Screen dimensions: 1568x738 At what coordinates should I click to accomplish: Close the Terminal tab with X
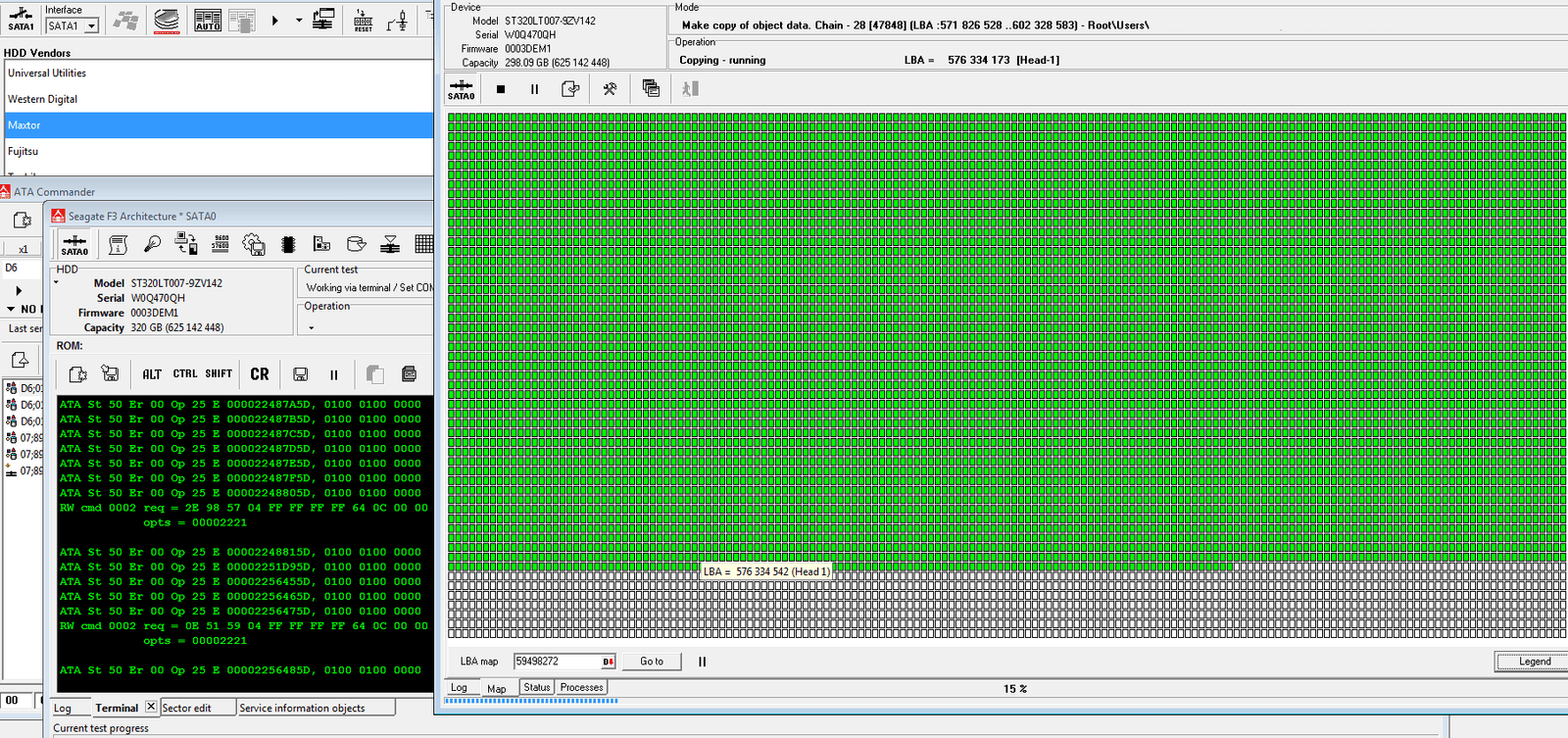pyautogui.click(x=151, y=707)
